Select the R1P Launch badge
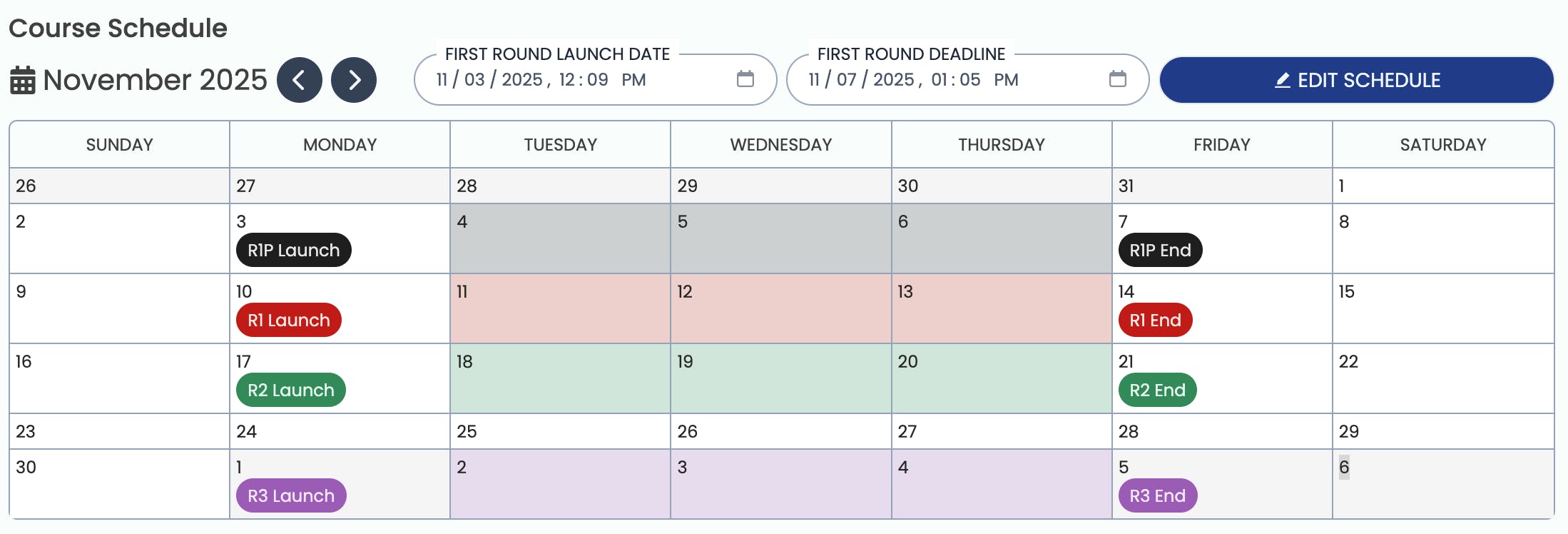This screenshot has width=1568, height=534. (x=292, y=250)
